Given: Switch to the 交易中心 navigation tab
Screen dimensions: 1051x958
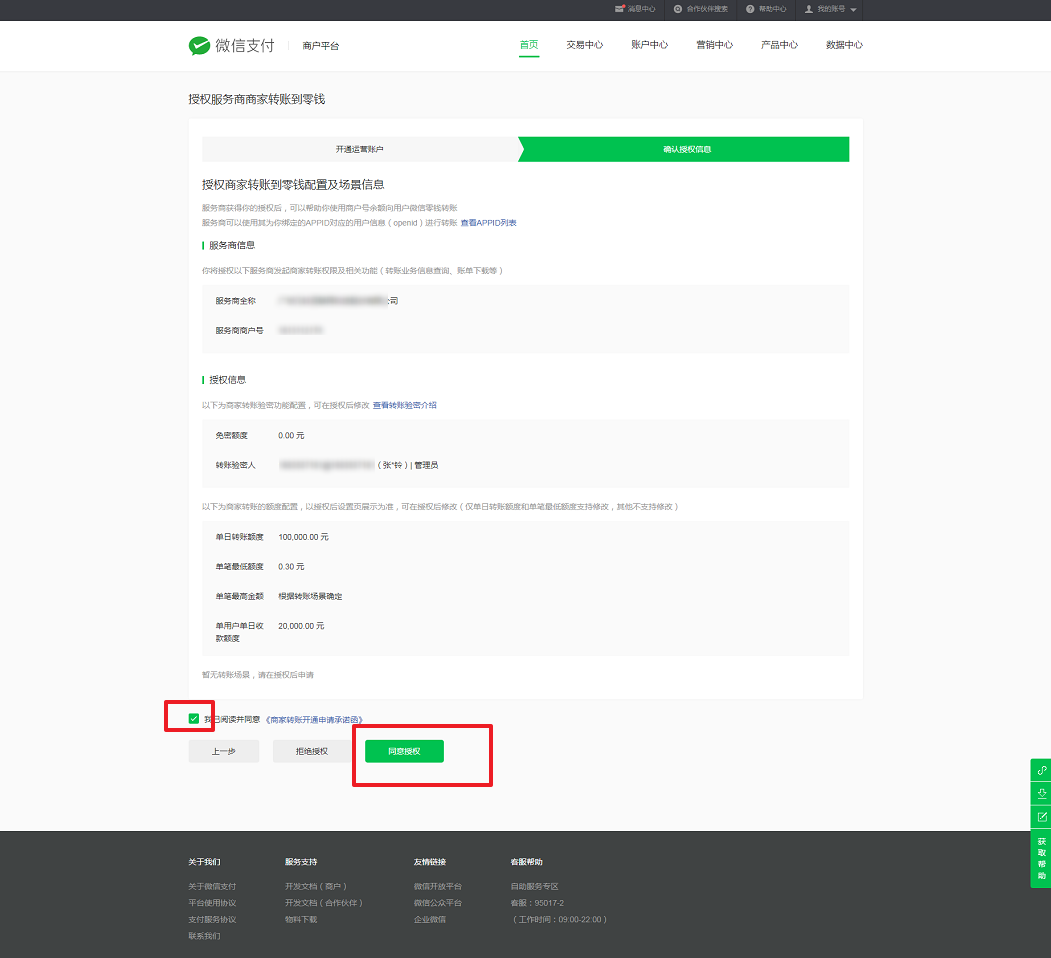Looking at the screenshot, I should point(584,45).
